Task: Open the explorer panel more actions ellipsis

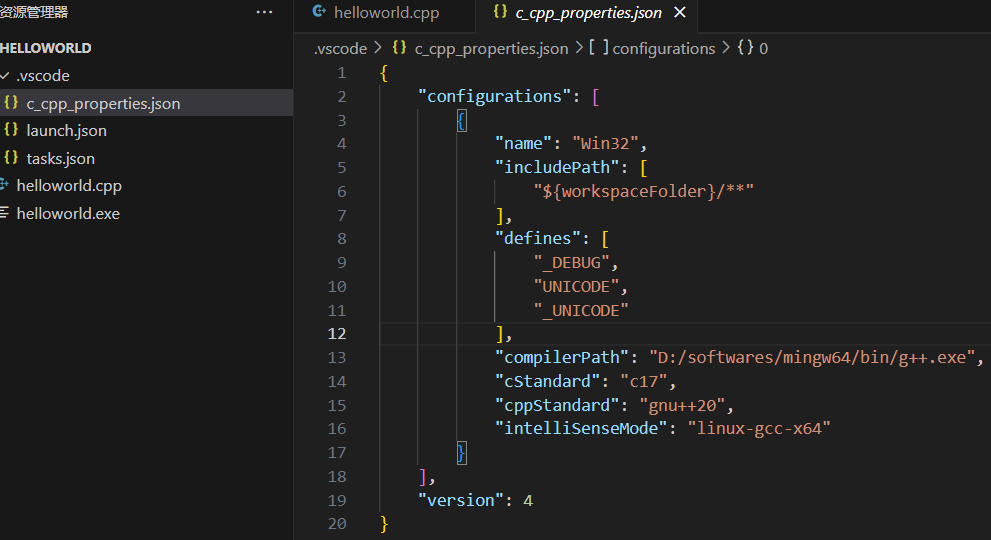Action: click(264, 12)
